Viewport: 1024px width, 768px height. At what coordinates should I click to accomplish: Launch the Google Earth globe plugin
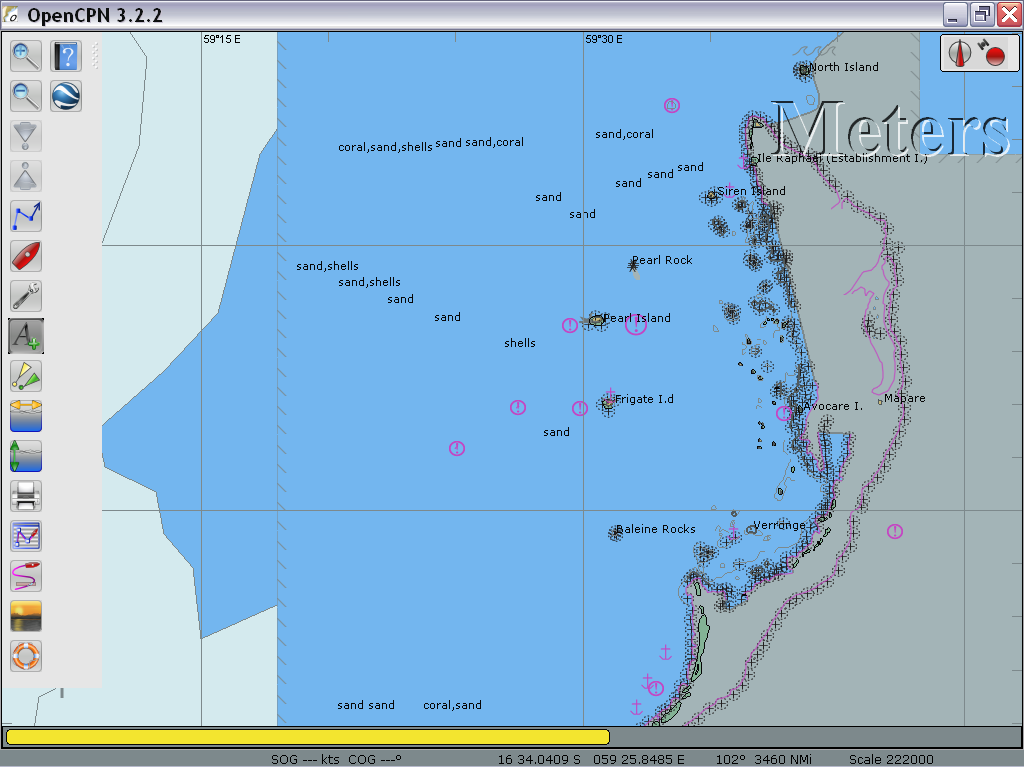[x=66, y=96]
